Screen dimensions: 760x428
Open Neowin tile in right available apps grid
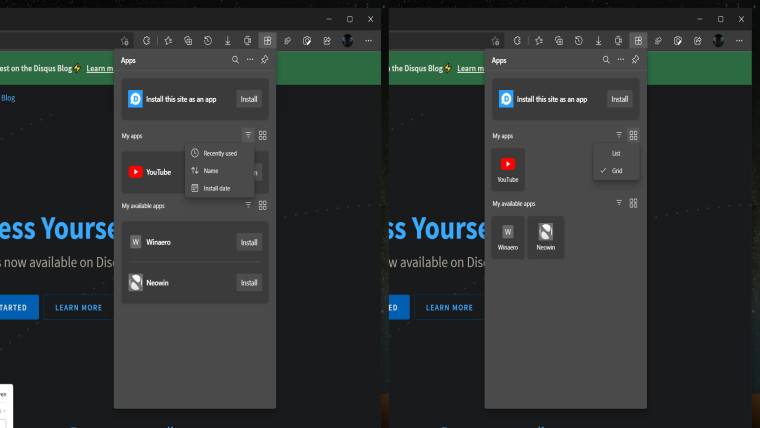point(546,238)
